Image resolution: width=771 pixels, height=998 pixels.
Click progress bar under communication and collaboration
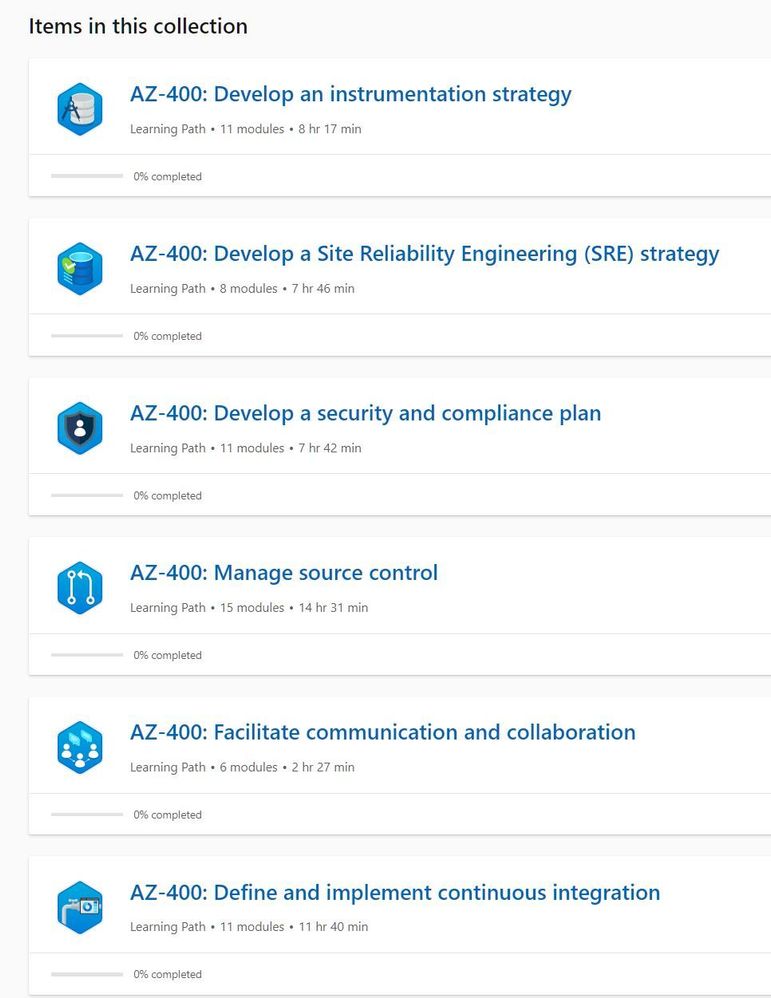[x=87, y=814]
